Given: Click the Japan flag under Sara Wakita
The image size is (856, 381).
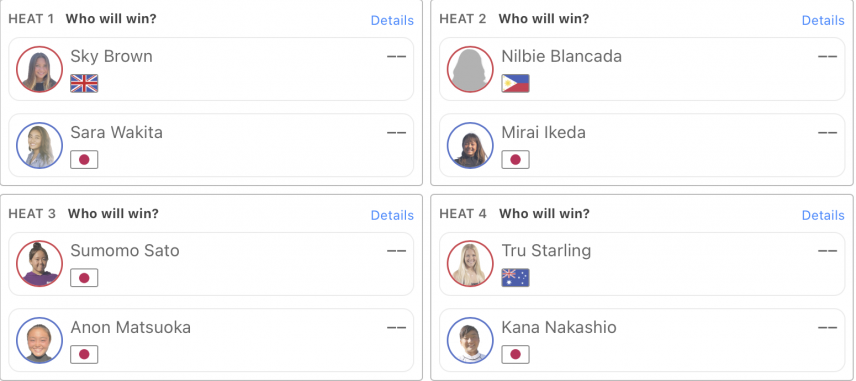Looking at the screenshot, I should [x=84, y=159].
